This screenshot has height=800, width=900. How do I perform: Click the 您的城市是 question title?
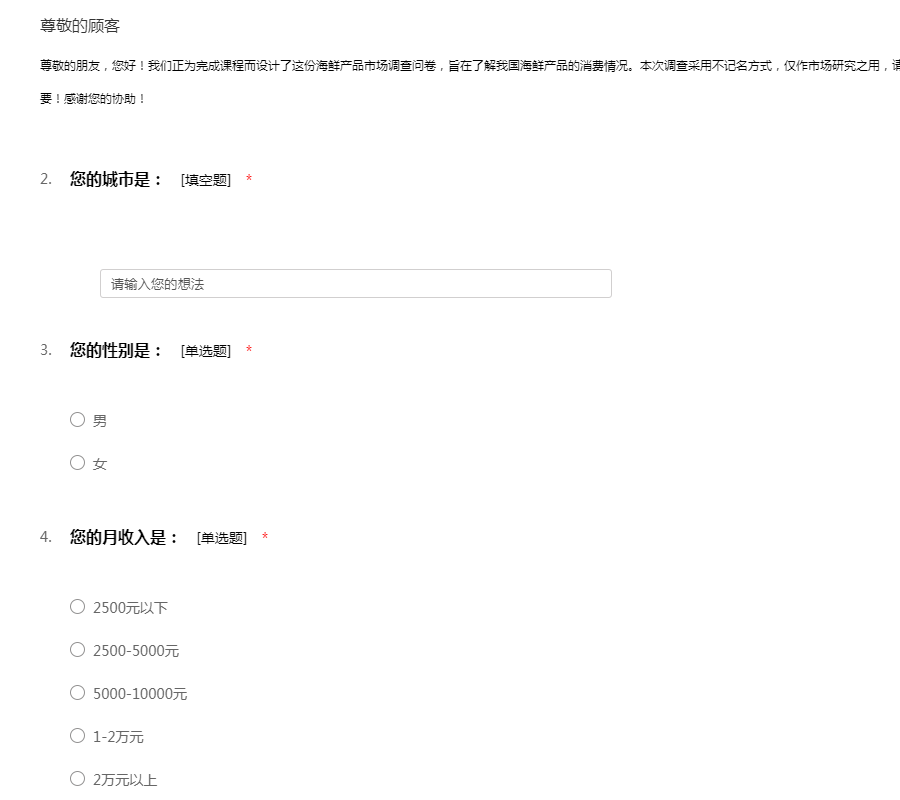point(116,180)
